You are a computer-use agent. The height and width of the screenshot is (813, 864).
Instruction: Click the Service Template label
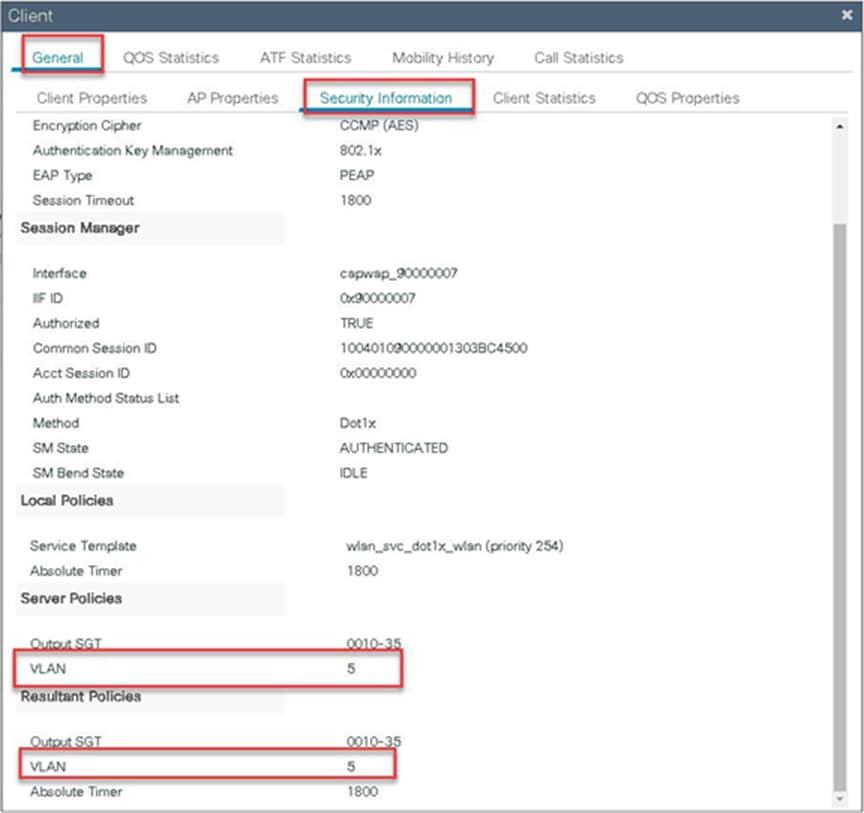click(83, 546)
